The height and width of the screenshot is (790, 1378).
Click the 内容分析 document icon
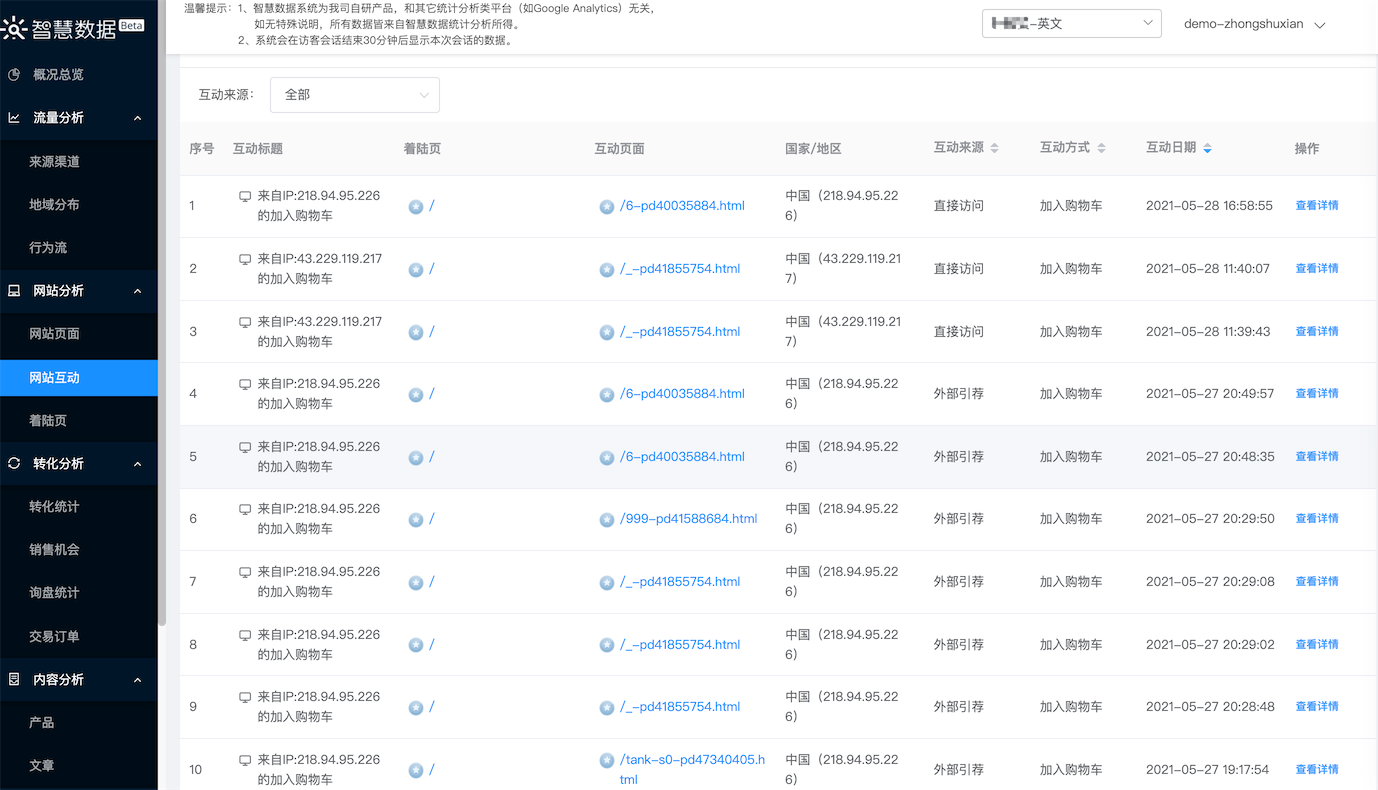click(14, 680)
